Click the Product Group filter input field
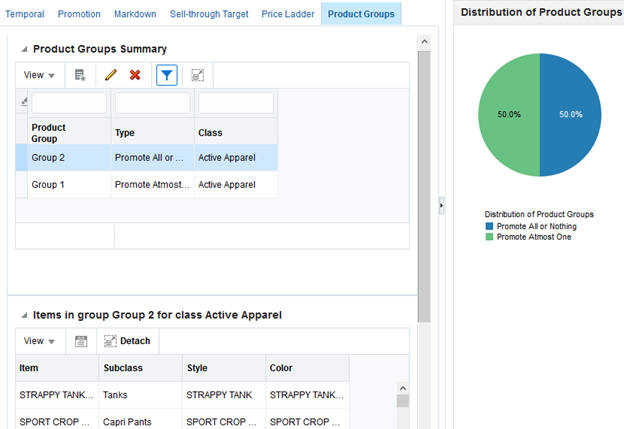The width and height of the screenshot is (624, 429). (x=69, y=103)
